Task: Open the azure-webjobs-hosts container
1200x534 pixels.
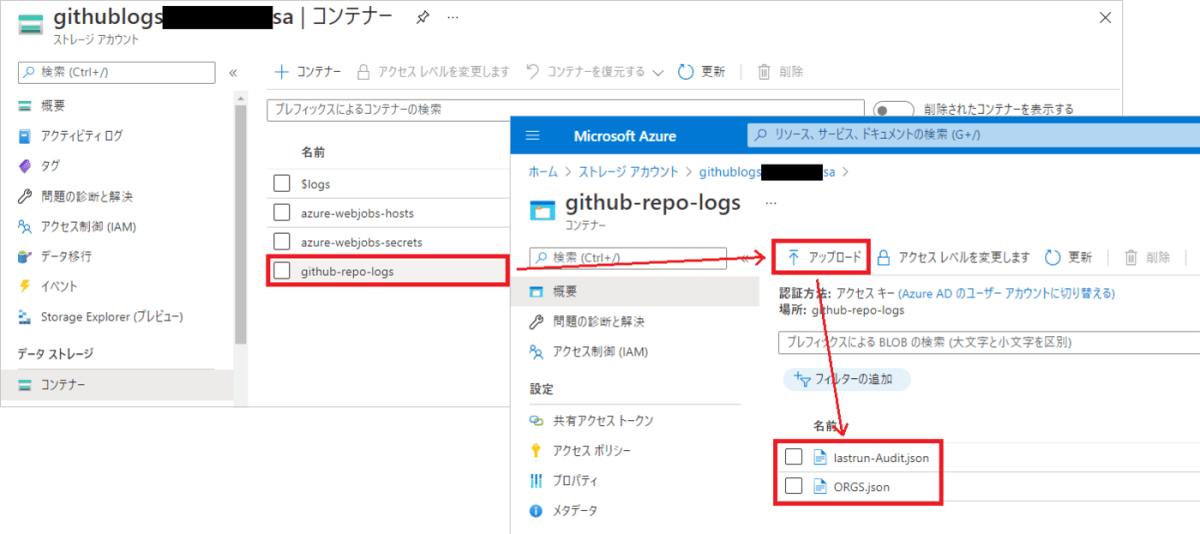Action: 357,213
